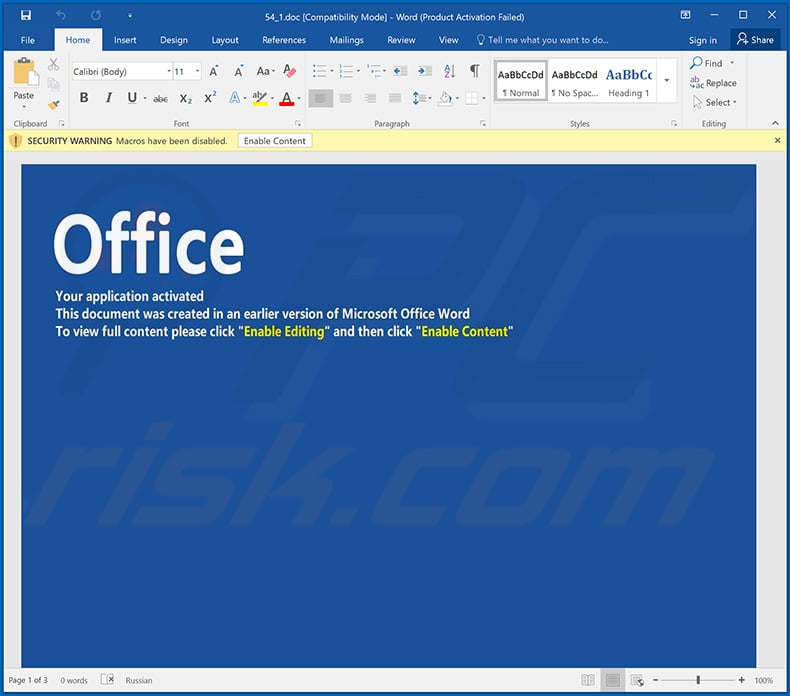Click Increase Indent icon
This screenshot has height=696, width=790.
tap(424, 71)
